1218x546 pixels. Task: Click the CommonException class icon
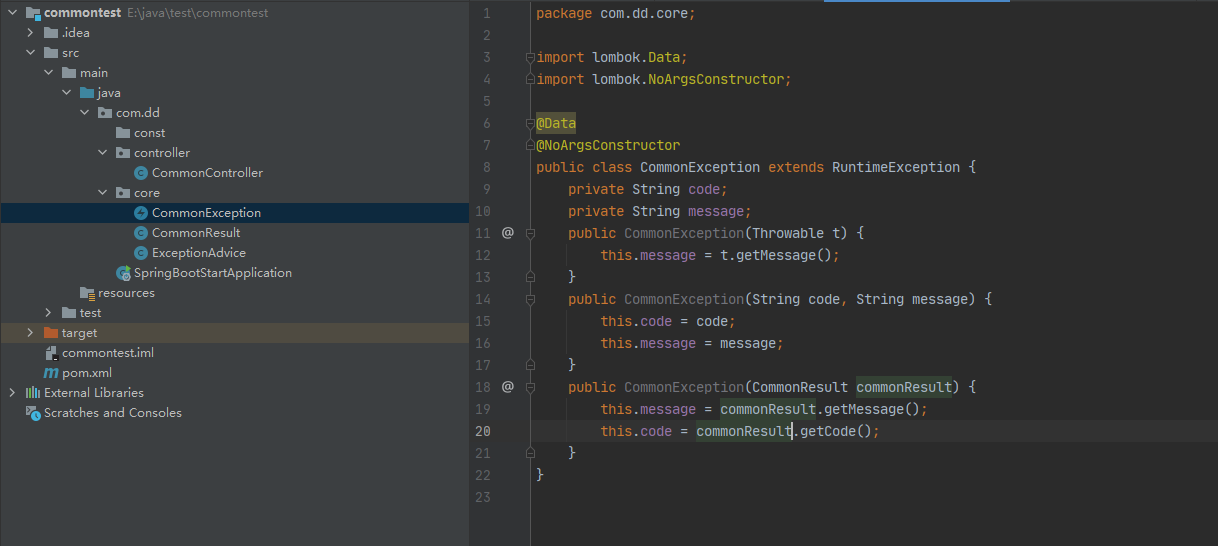[141, 213]
